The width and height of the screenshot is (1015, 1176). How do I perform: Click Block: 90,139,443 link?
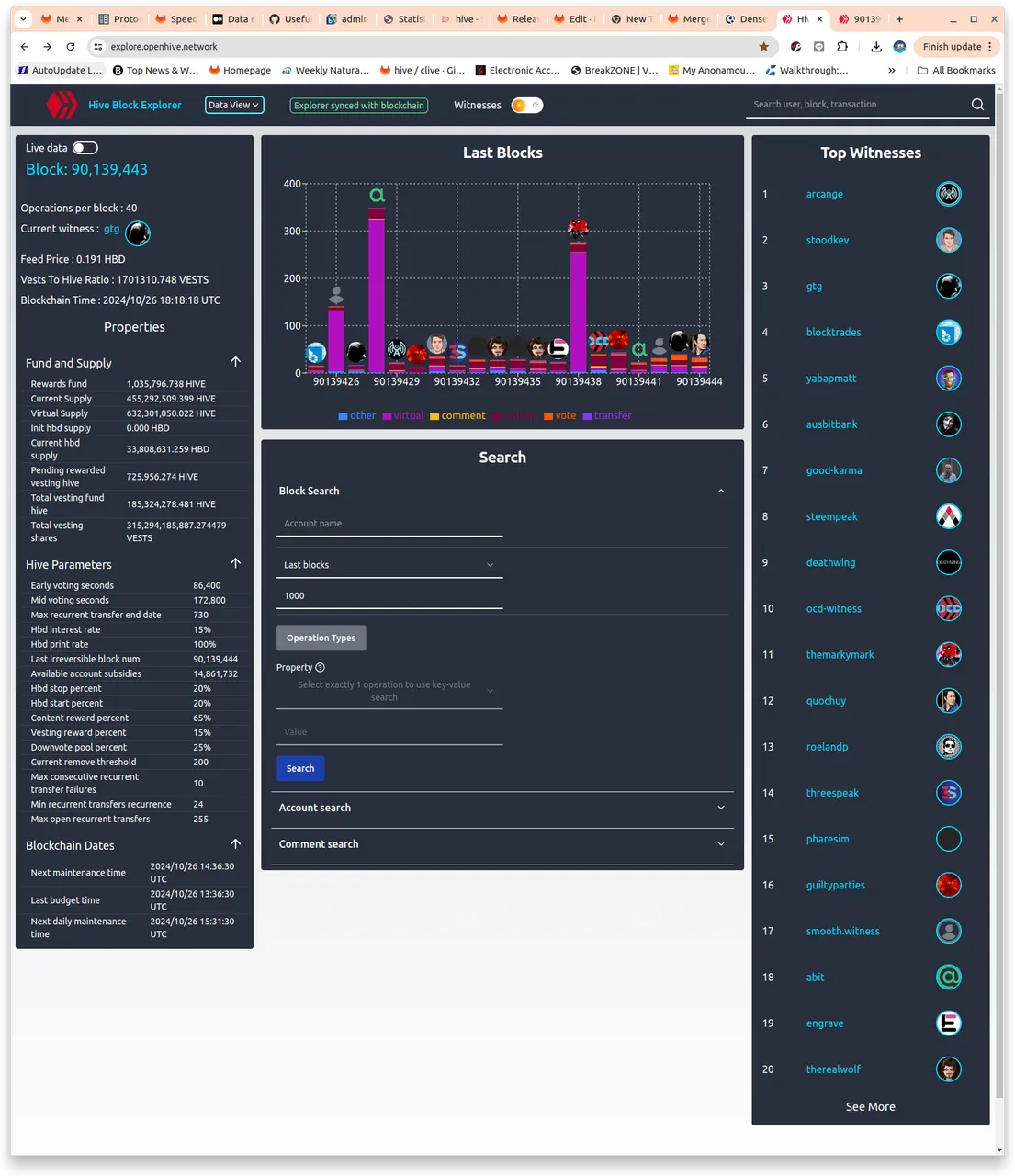86,169
